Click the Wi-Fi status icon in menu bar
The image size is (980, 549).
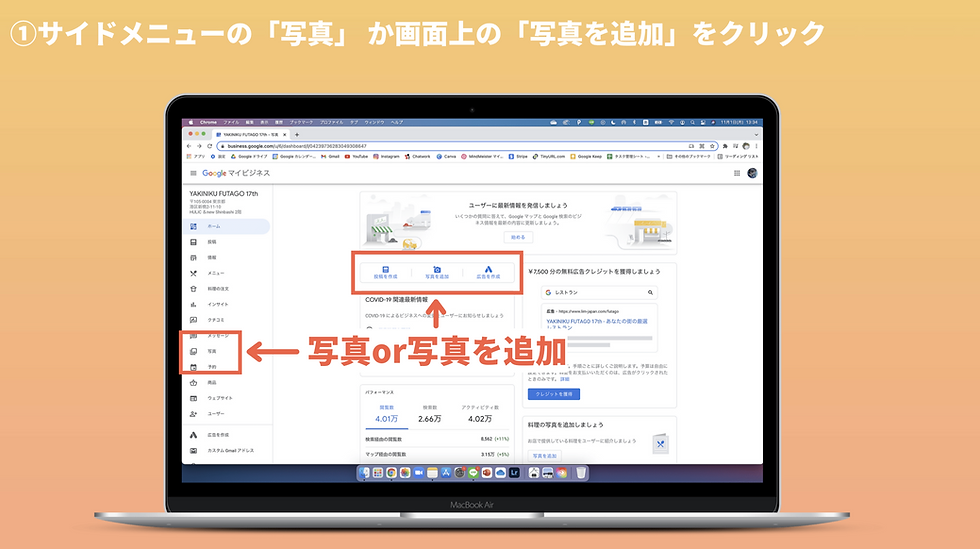(x=672, y=123)
